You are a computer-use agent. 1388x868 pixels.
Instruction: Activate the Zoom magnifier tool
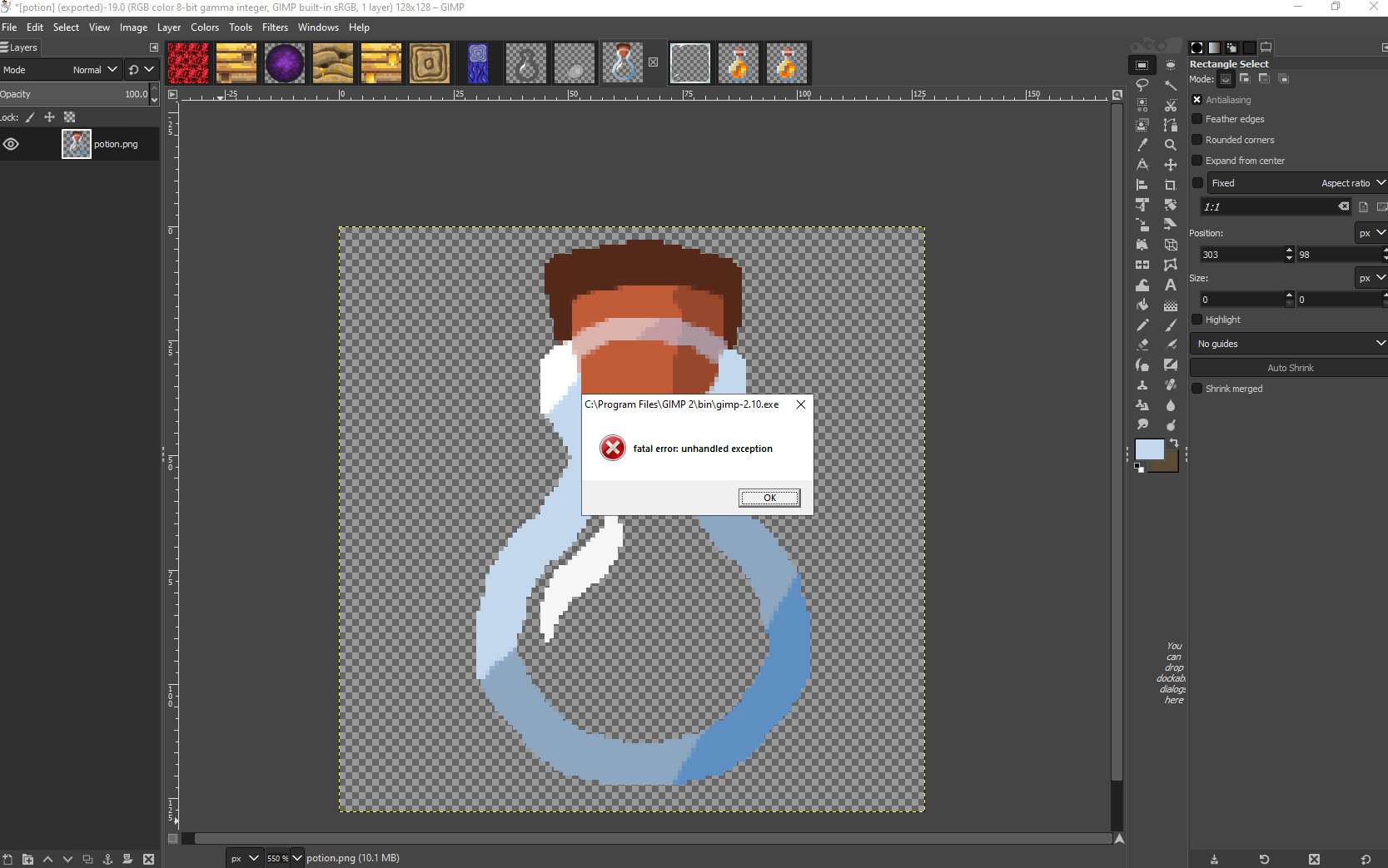point(1171,145)
